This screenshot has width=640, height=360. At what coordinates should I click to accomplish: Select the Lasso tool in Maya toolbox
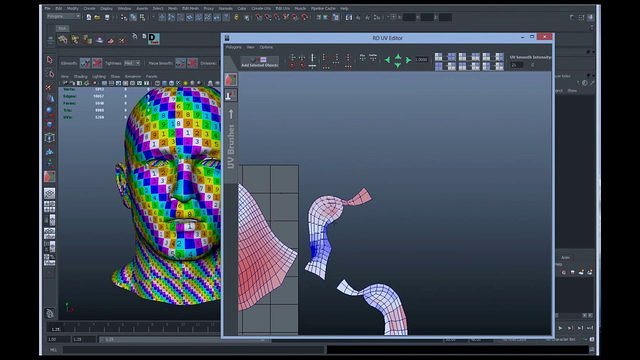(50, 73)
